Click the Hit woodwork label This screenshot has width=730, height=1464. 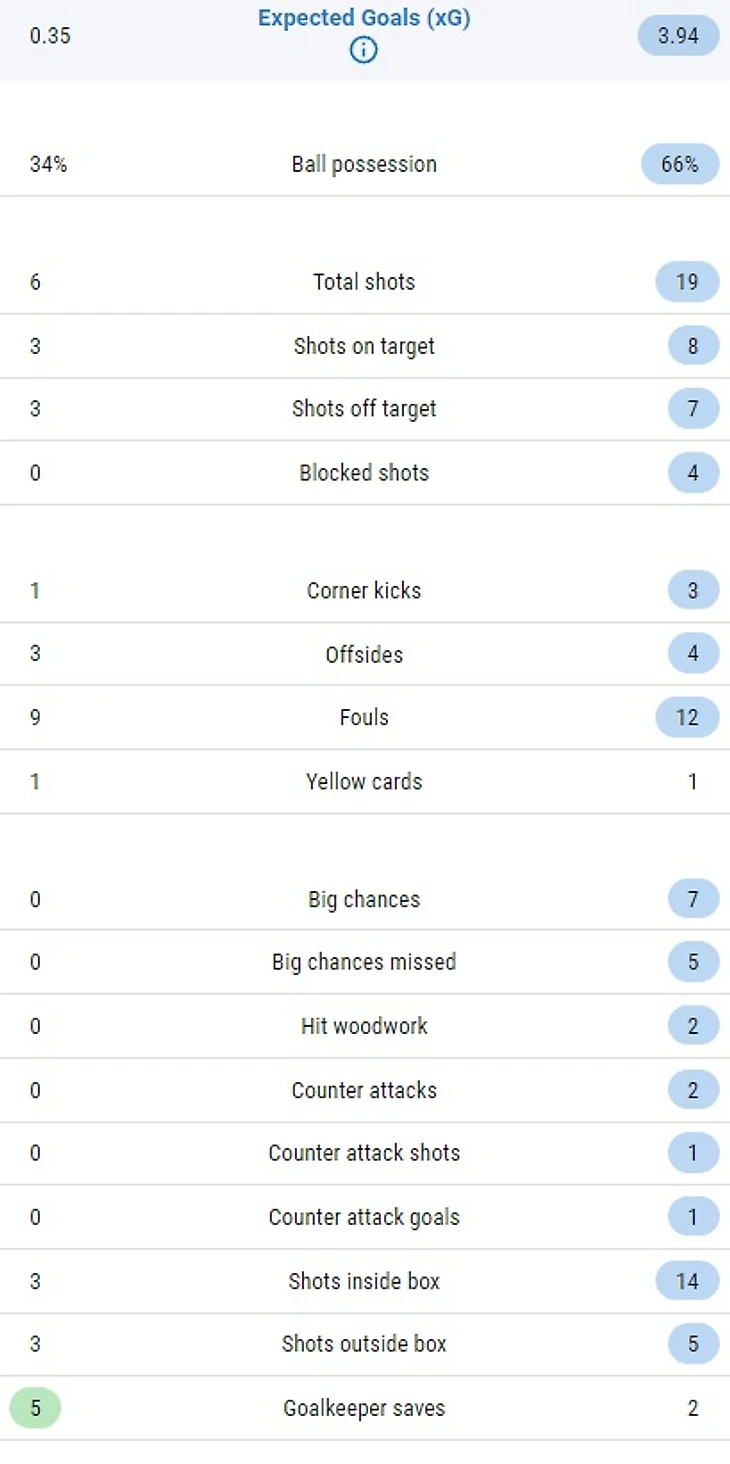[x=364, y=1026]
